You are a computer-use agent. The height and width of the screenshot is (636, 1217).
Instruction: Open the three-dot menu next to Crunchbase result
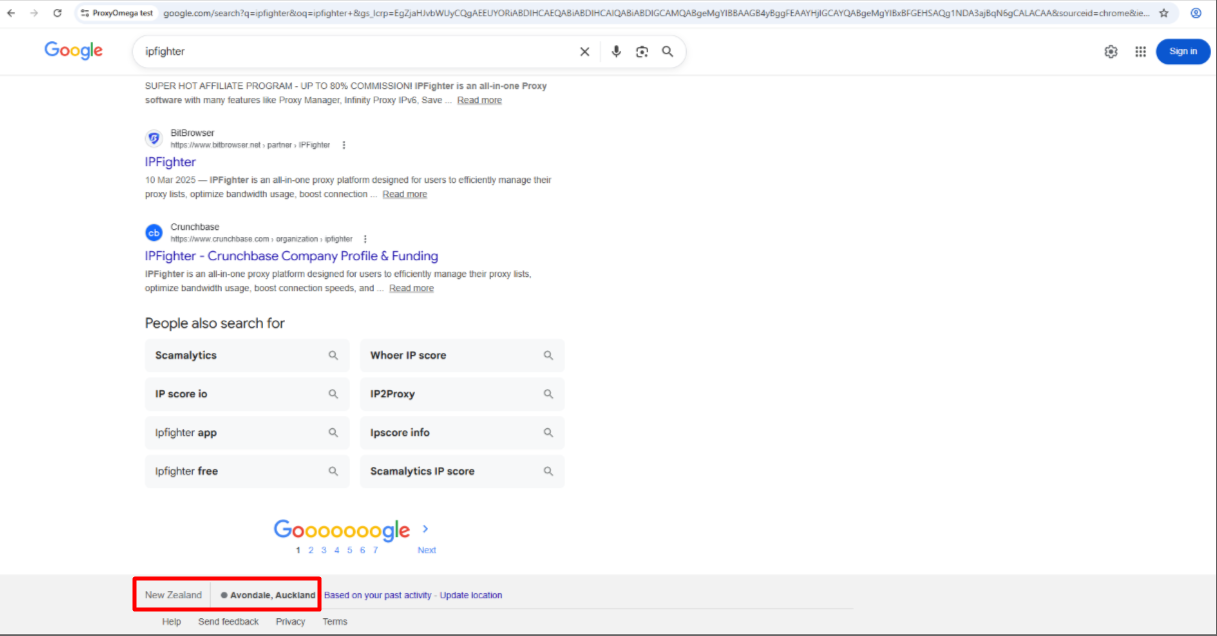365,239
